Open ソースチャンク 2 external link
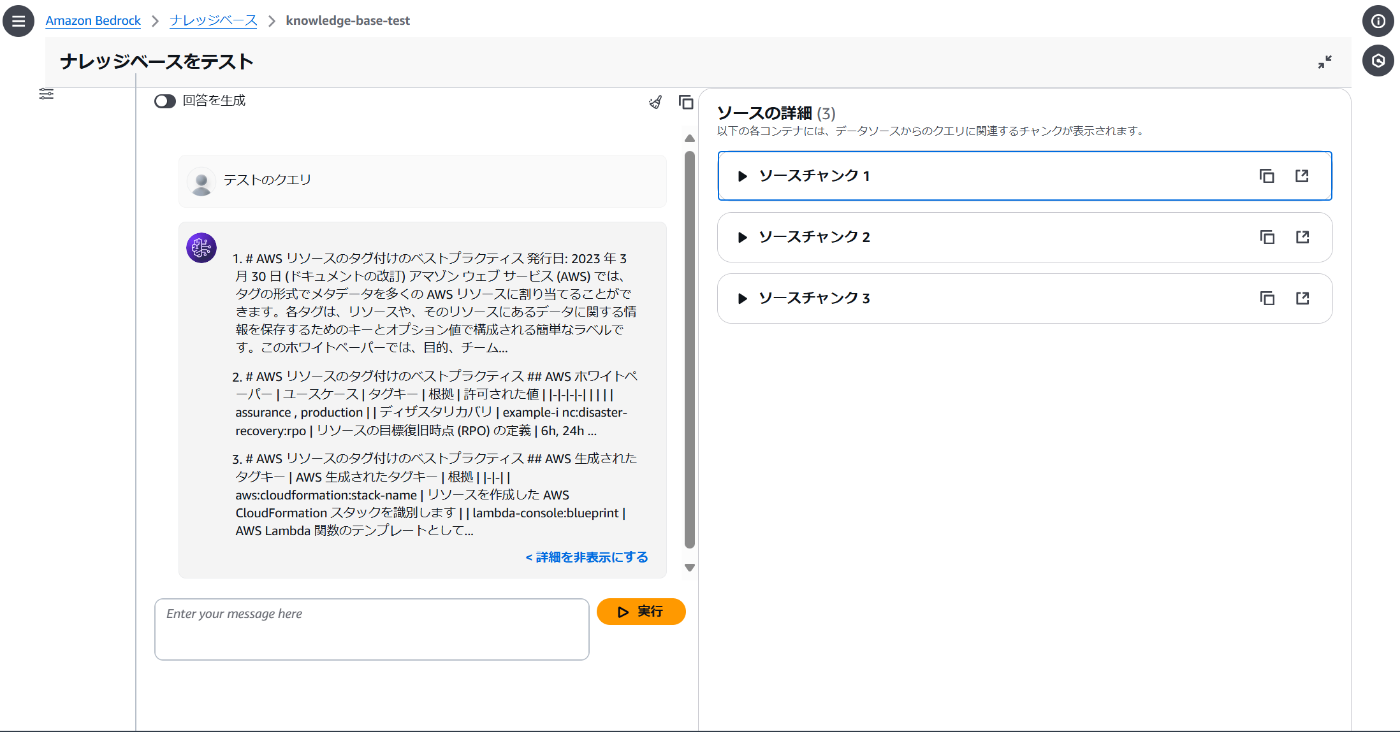 pos(1302,237)
